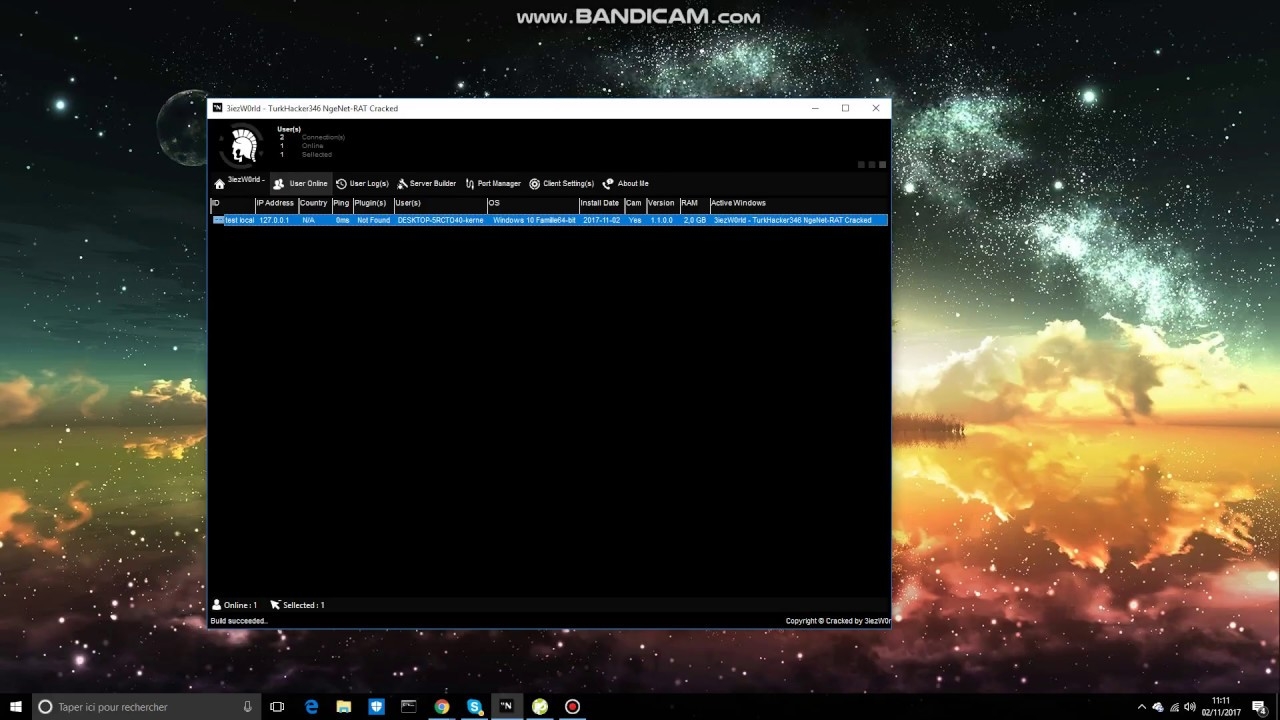Sort by the ID column header
1280x720 pixels.
click(232, 203)
